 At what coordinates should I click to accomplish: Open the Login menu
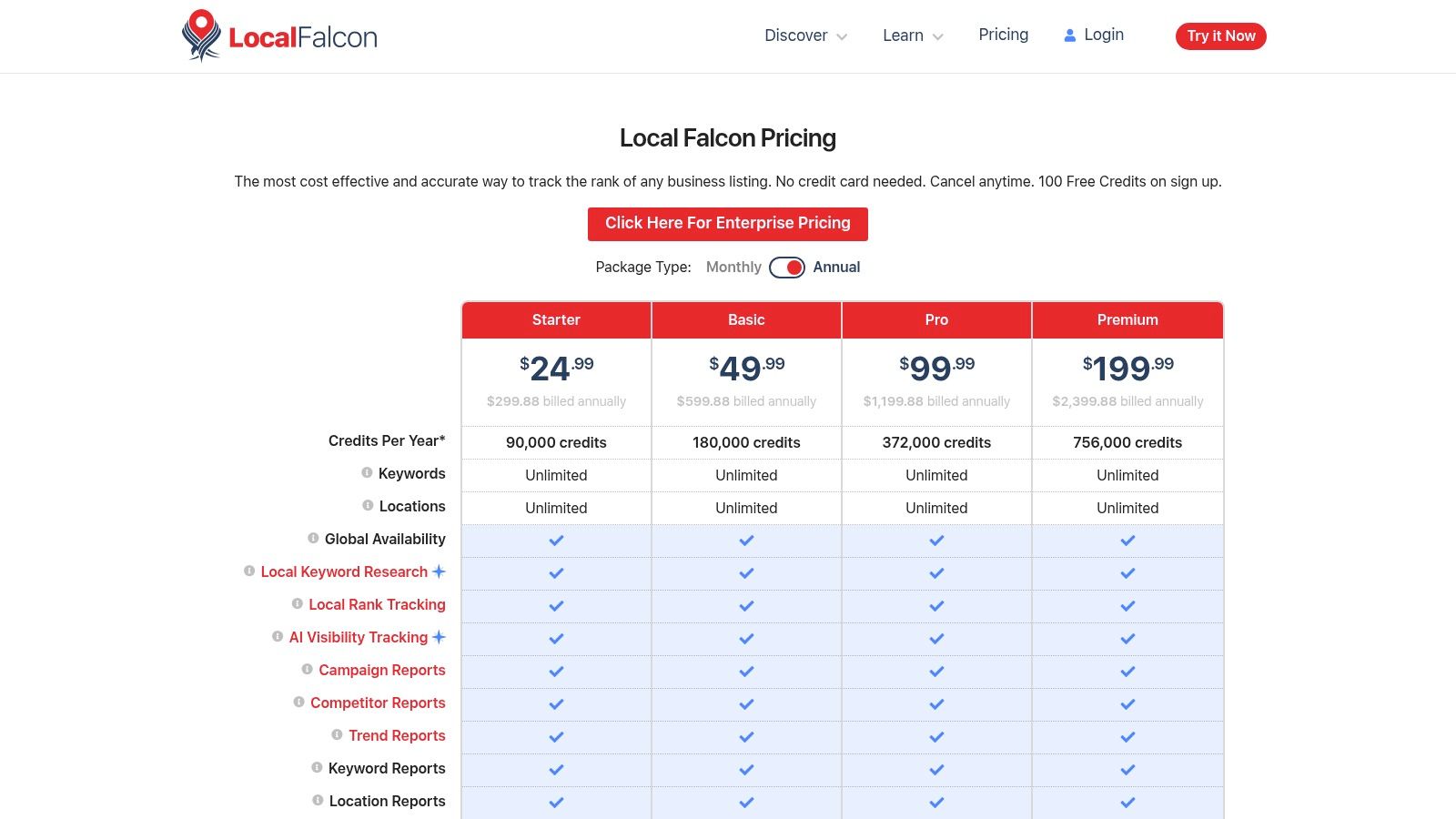[1104, 35]
